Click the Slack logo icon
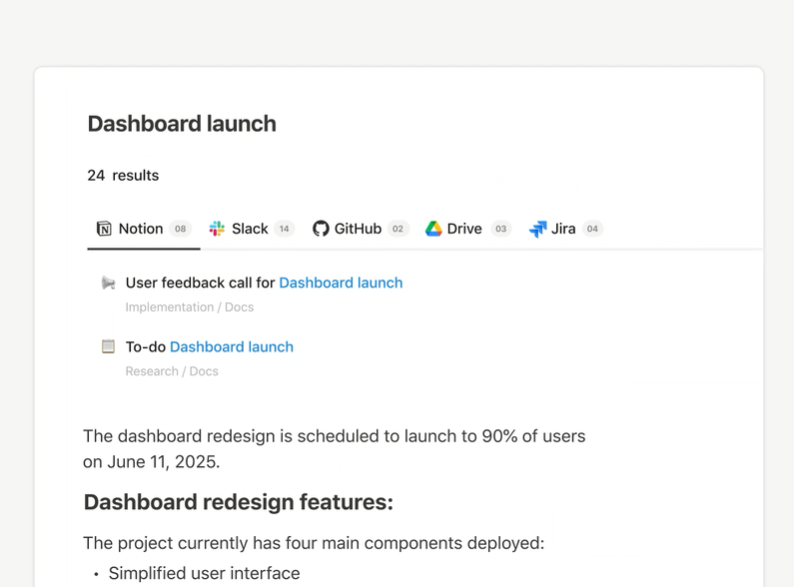This screenshot has width=794, height=587. (x=217, y=229)
